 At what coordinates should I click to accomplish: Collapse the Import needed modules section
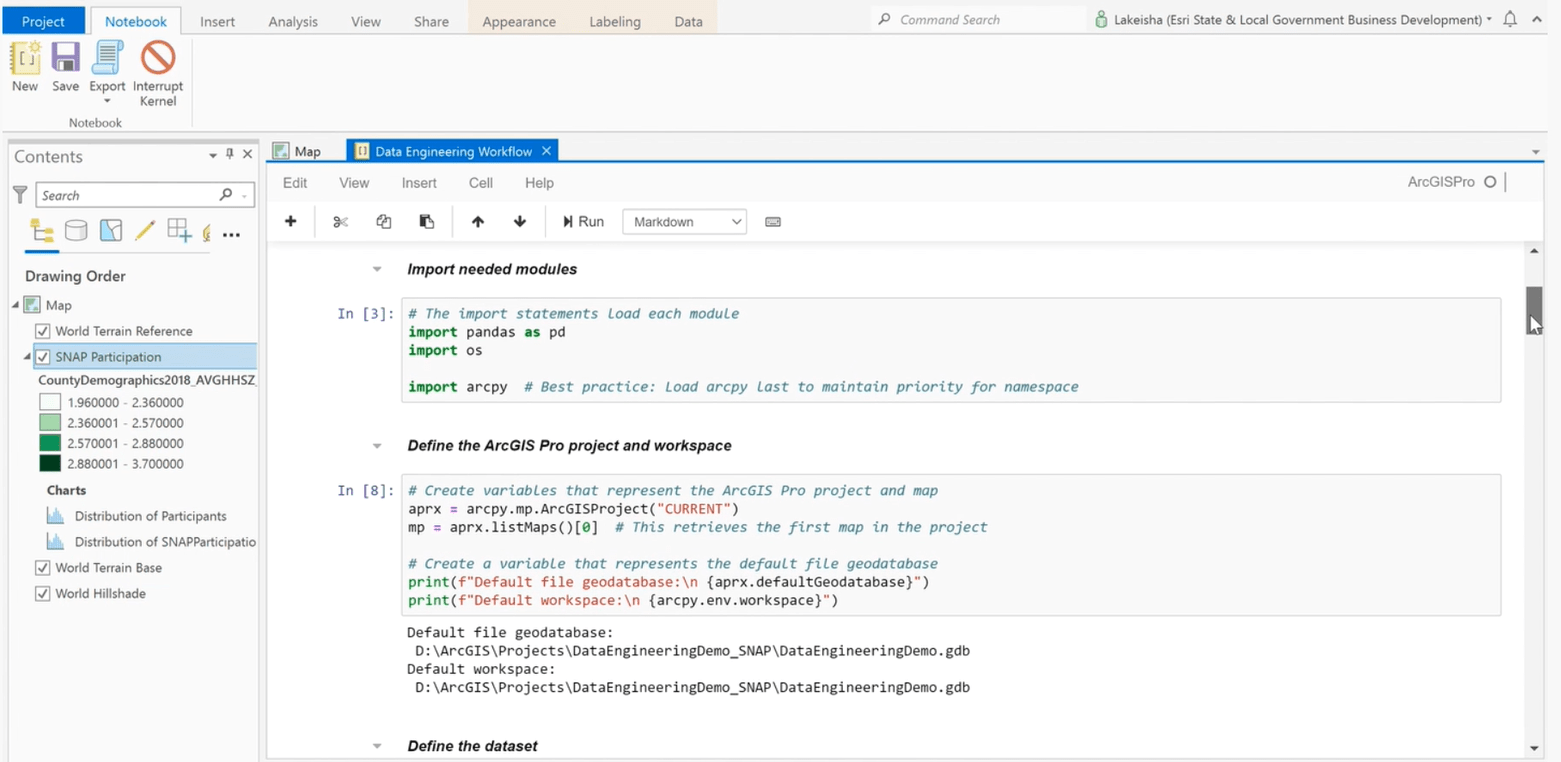[377, 268]
